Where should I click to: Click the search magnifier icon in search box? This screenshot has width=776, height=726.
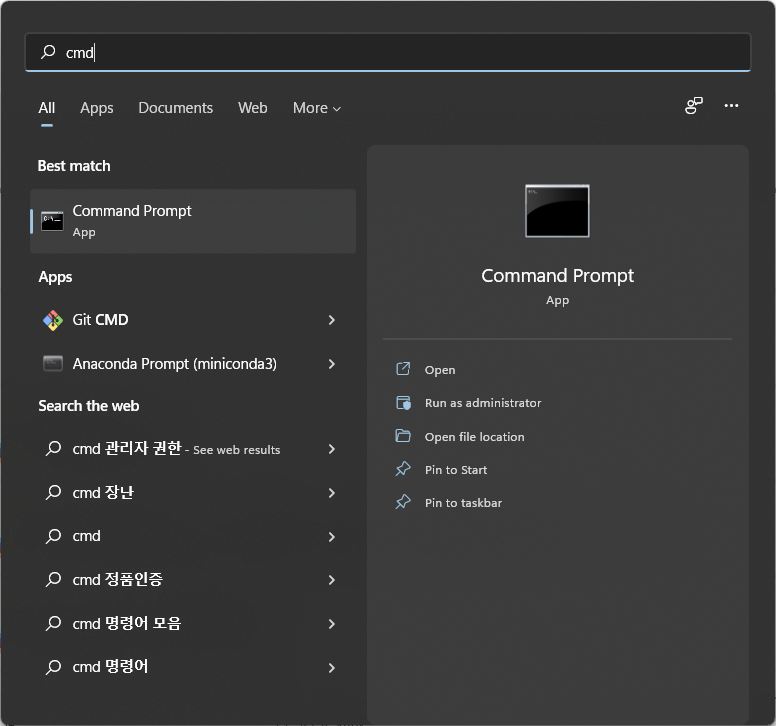[48, 51]
